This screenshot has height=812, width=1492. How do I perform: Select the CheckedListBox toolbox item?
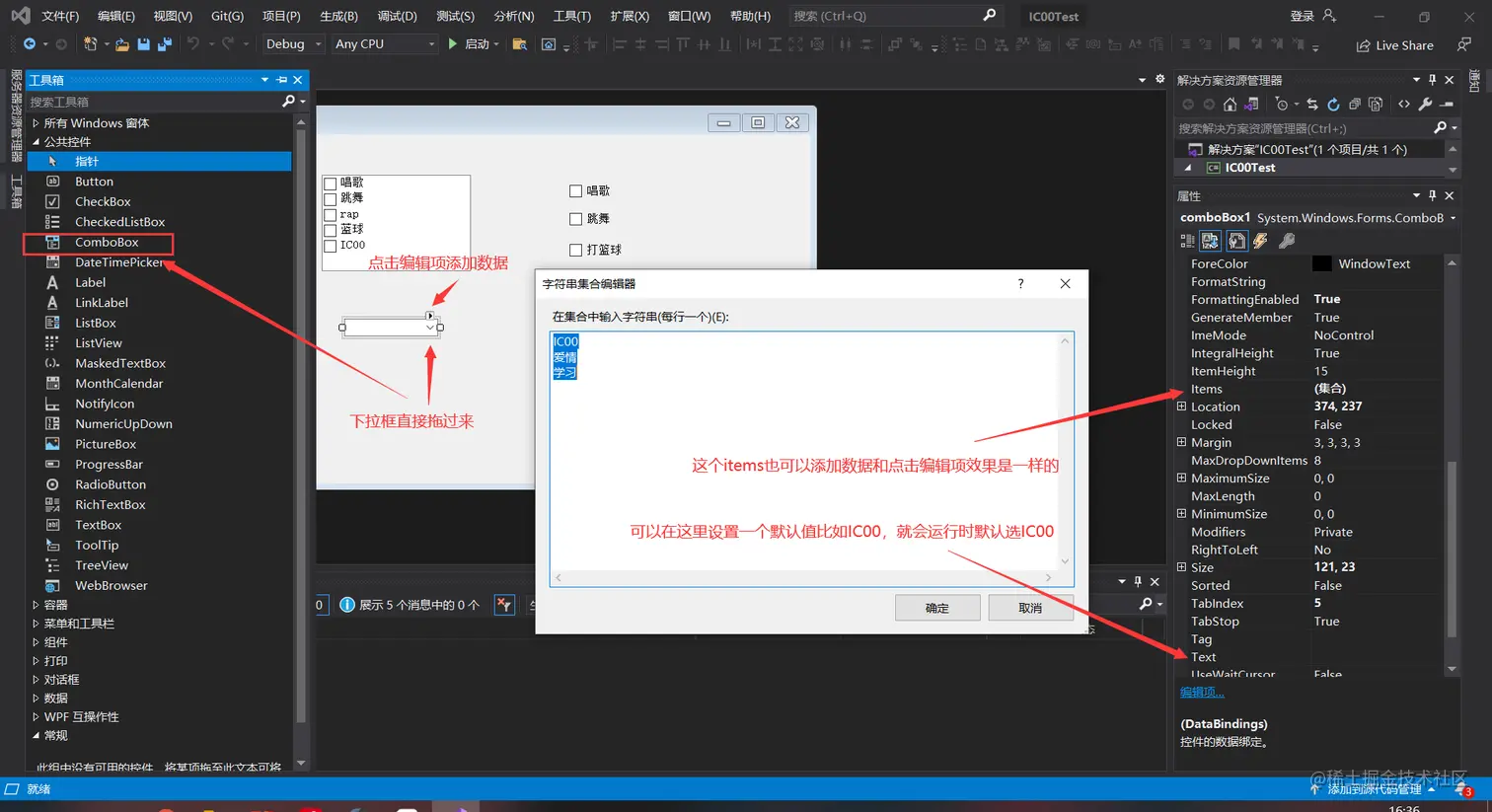119,222
